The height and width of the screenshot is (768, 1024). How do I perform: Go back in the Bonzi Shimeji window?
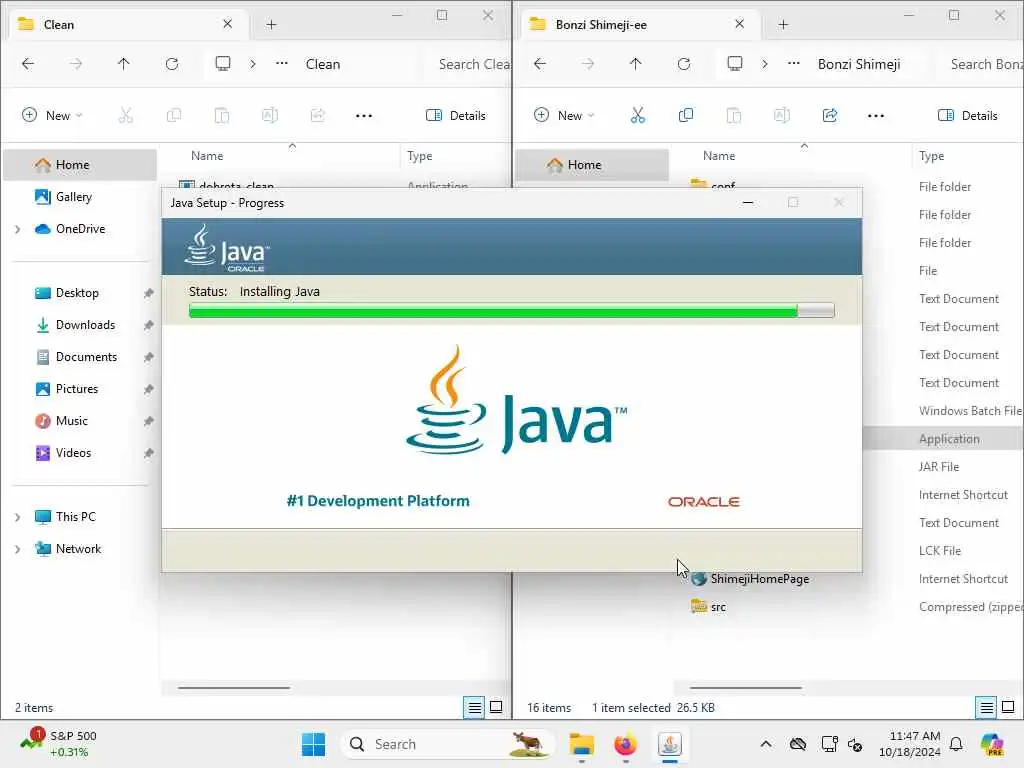(540, 64)
